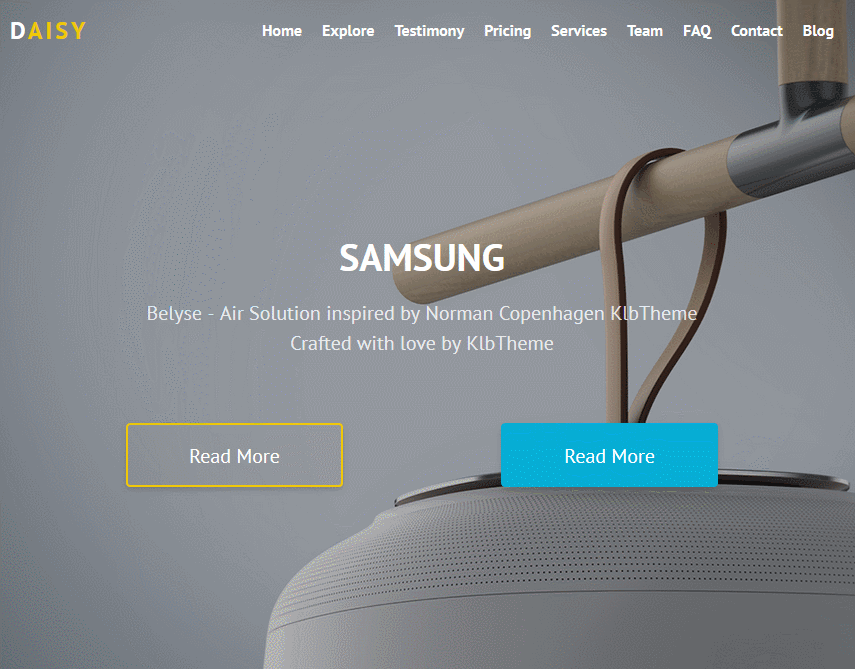Click the blue Read More button
Viewport: 855px width, 669px height.
point(609,455)
